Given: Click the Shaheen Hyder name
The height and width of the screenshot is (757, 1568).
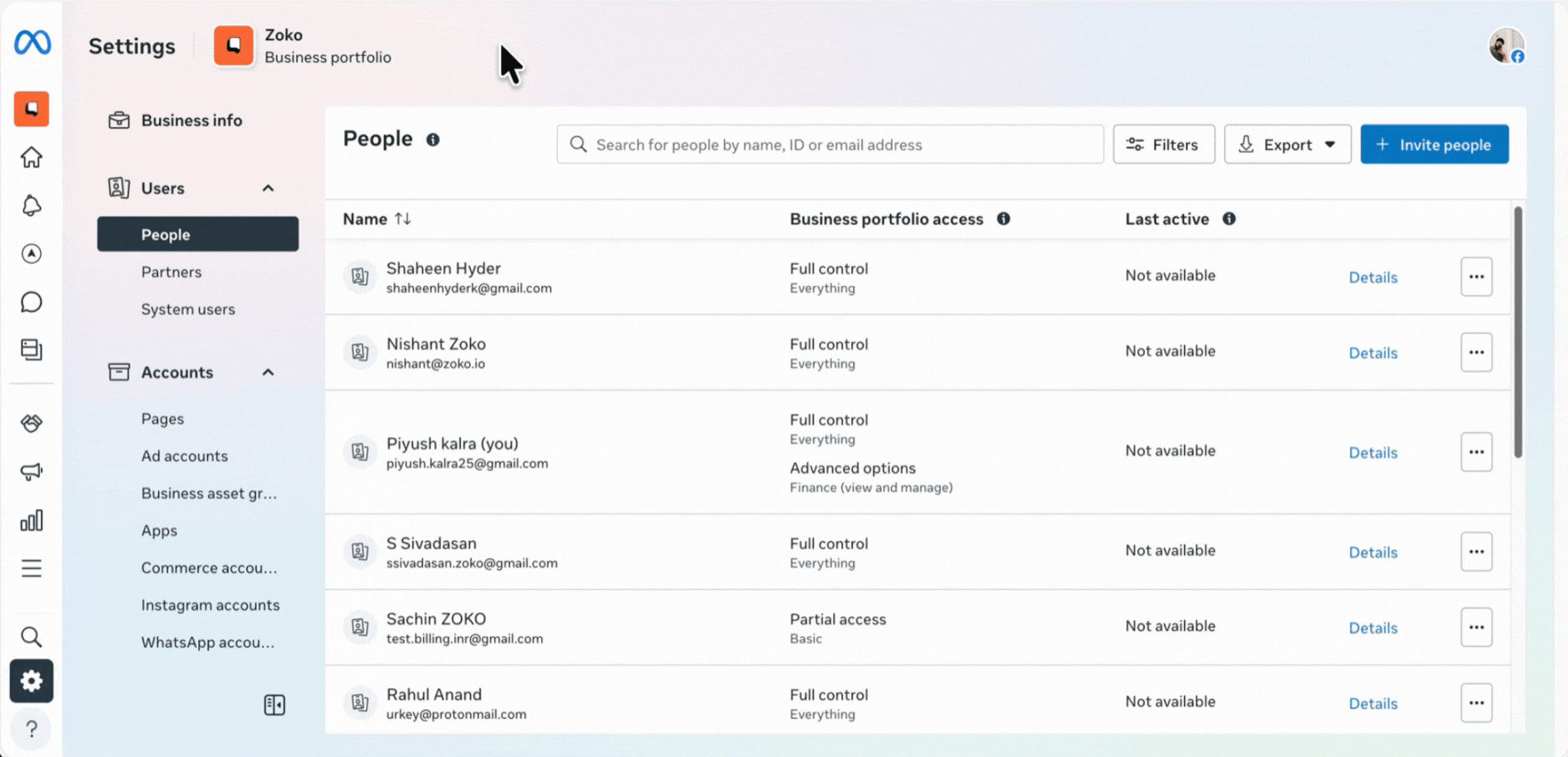Looking at the screenshot, I should pyautogui.click(x=443, y=269).
